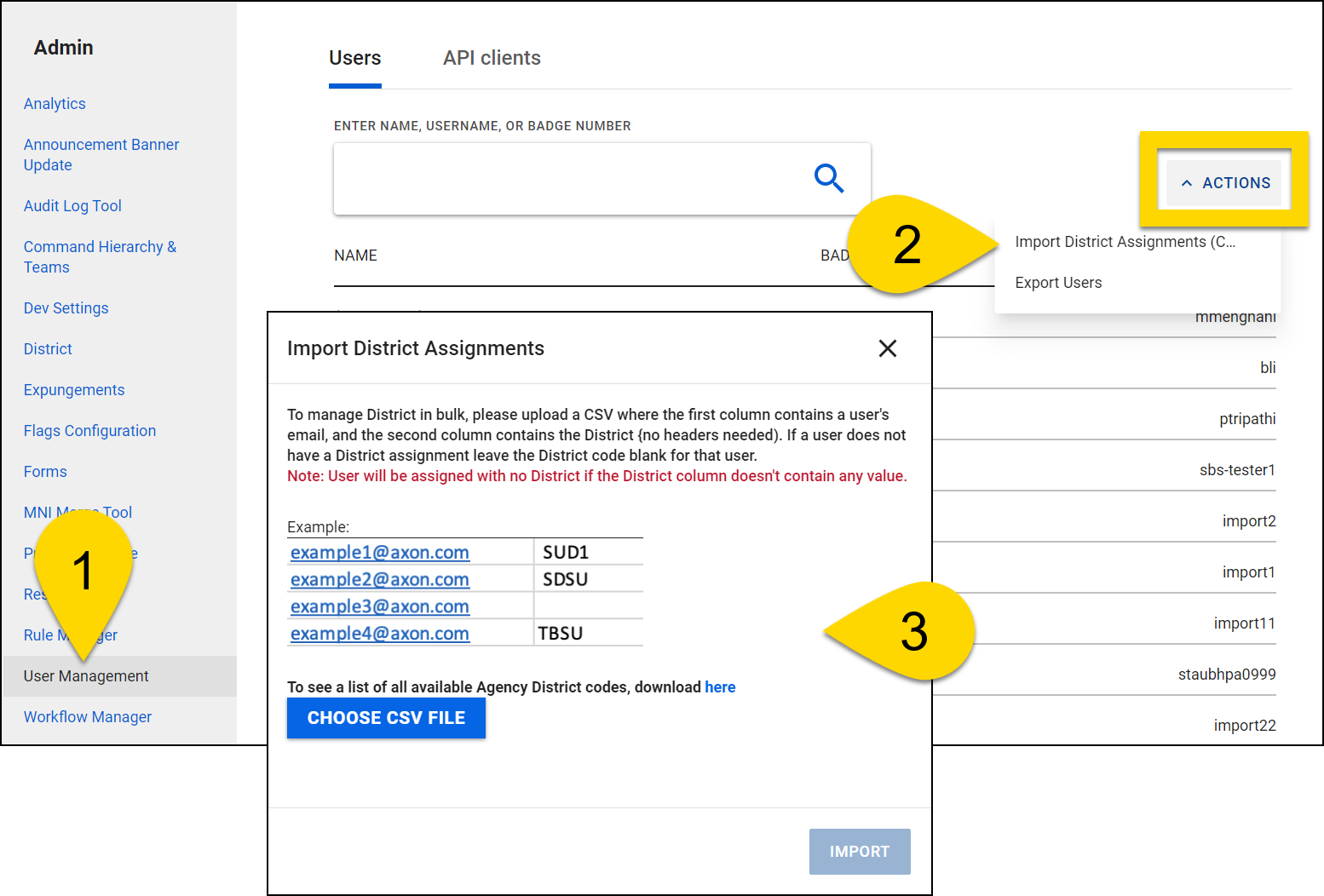Open Flags Configuration
This screenshot has width=1324, height=896.
point(89,430)
